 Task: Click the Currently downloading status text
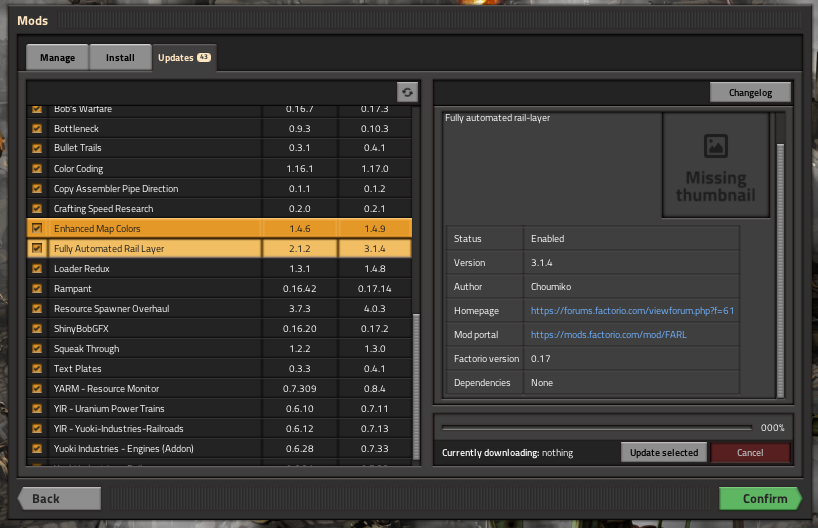coord(507,453)
